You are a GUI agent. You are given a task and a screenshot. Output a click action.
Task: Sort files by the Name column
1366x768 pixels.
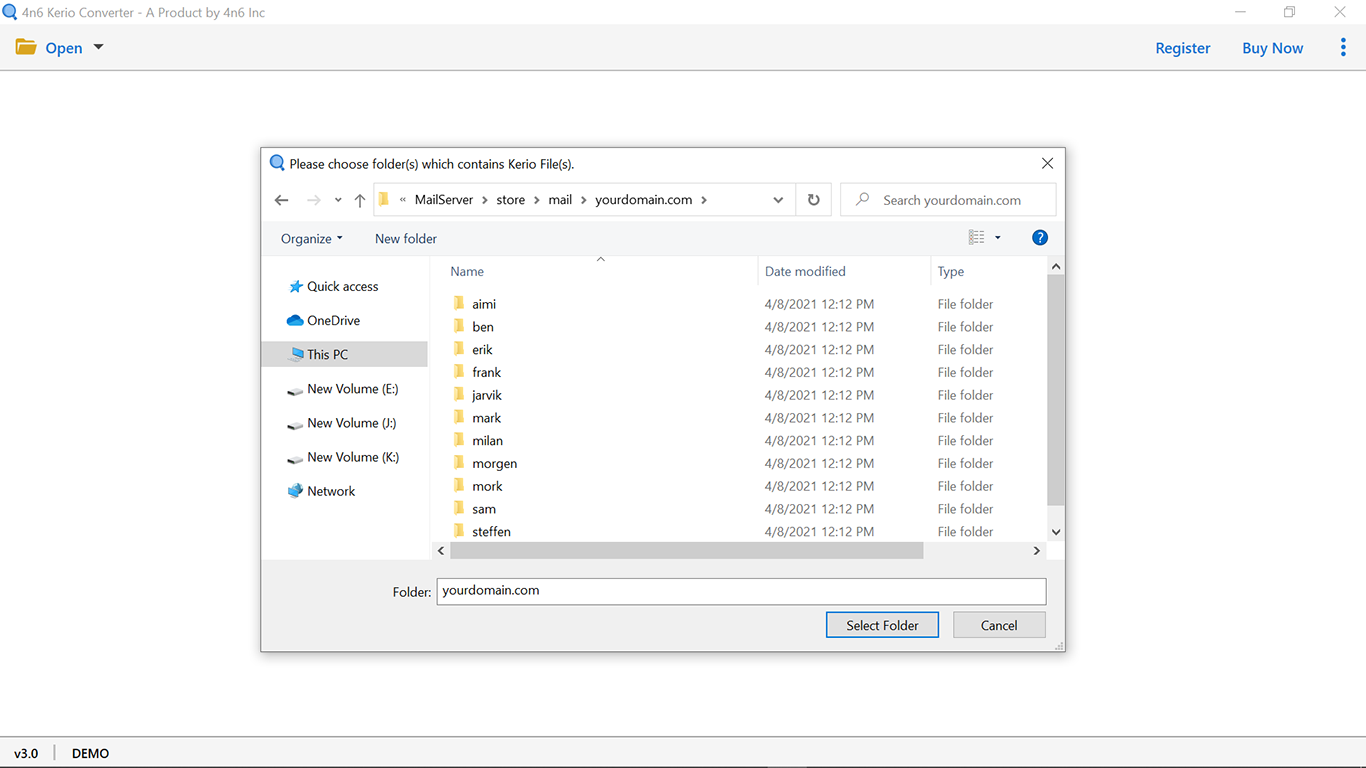[x=467, y=271]
